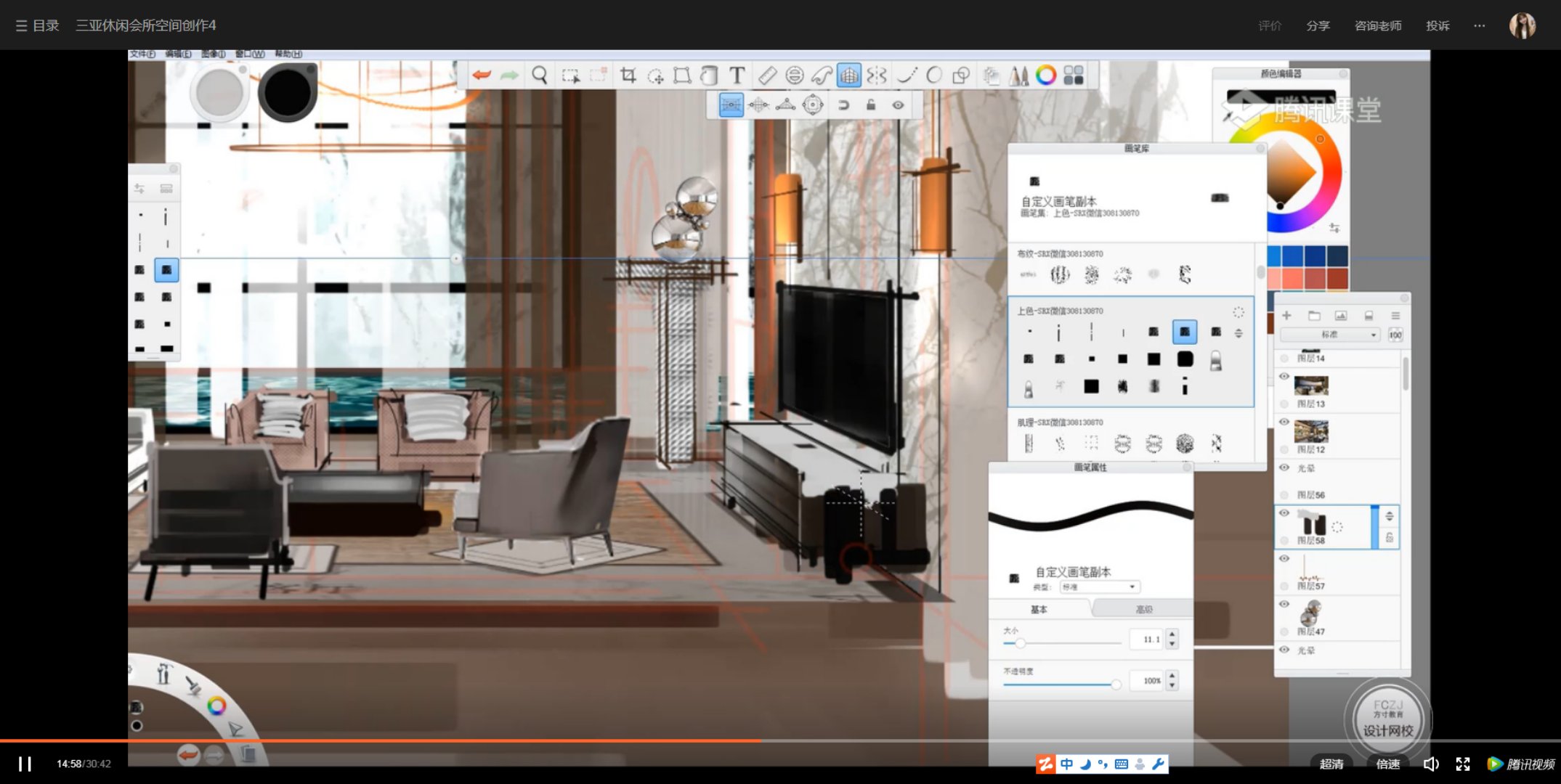The width and height of the screenshot is (1561, 784).
Task: Switch to the 高级 brush properties tab
Action: click(x=1143, y=609)
